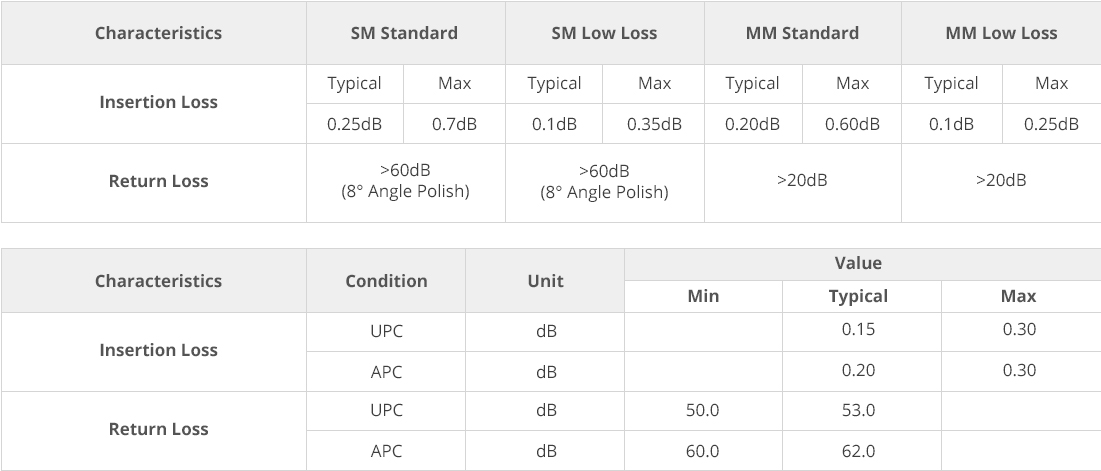Select the 50.0 minimum UPC return loss
The image size is (1101, 471).
703,411
